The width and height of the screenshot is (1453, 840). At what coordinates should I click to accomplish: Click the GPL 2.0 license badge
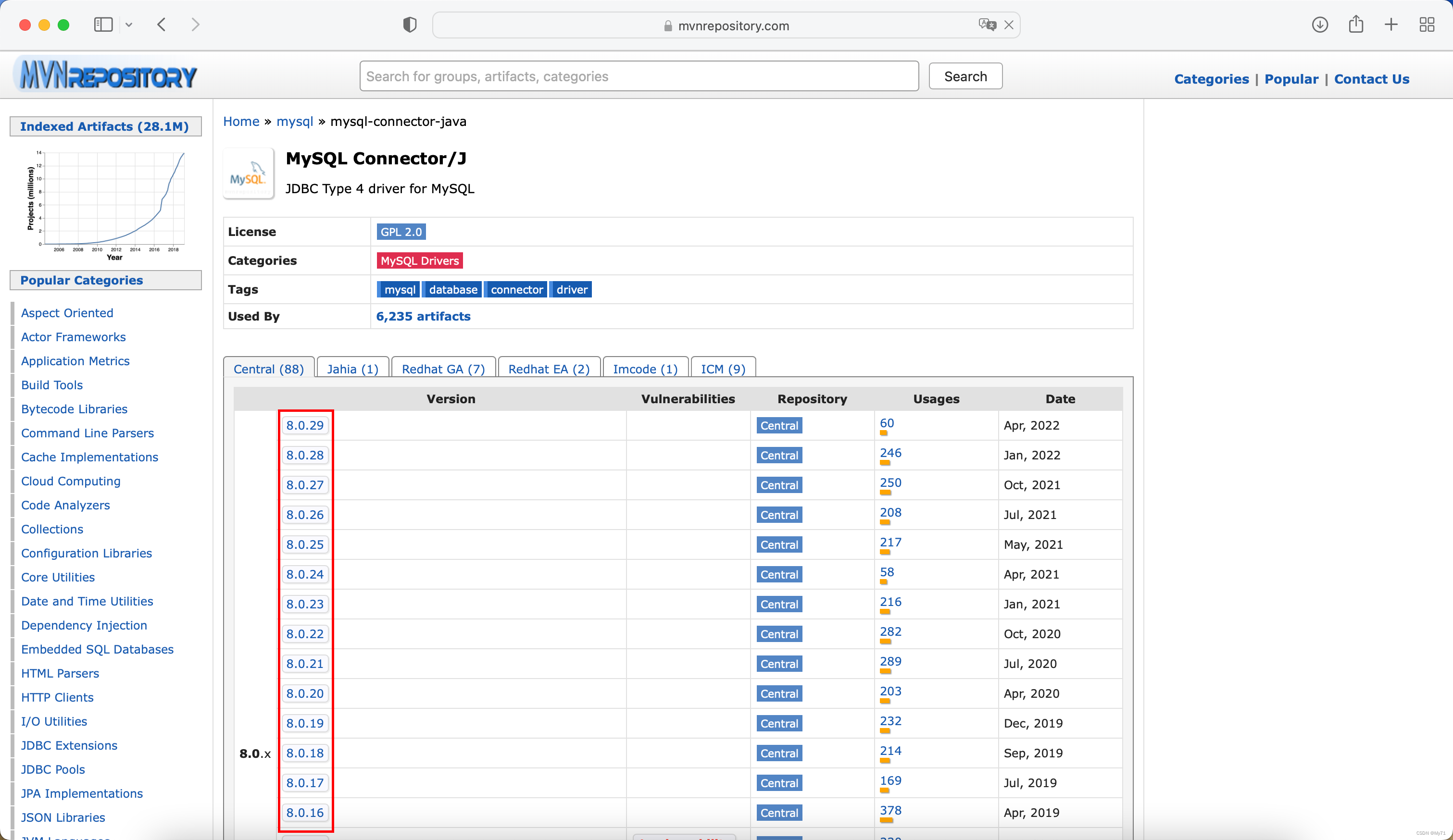401,232
